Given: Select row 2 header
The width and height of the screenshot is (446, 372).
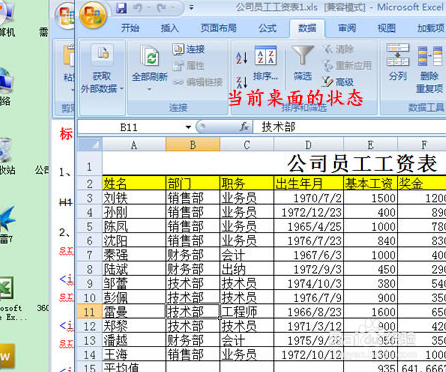Looking at the screenshot, I should (89, 183).
